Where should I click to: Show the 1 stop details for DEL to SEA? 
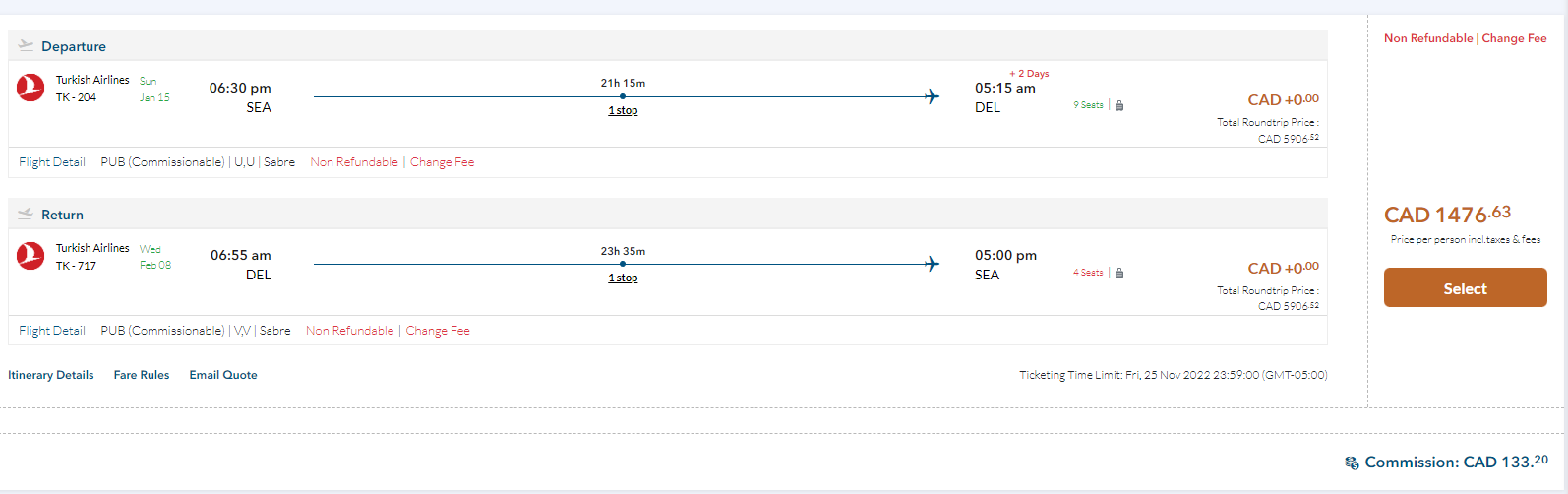click(x=623, y=278)
